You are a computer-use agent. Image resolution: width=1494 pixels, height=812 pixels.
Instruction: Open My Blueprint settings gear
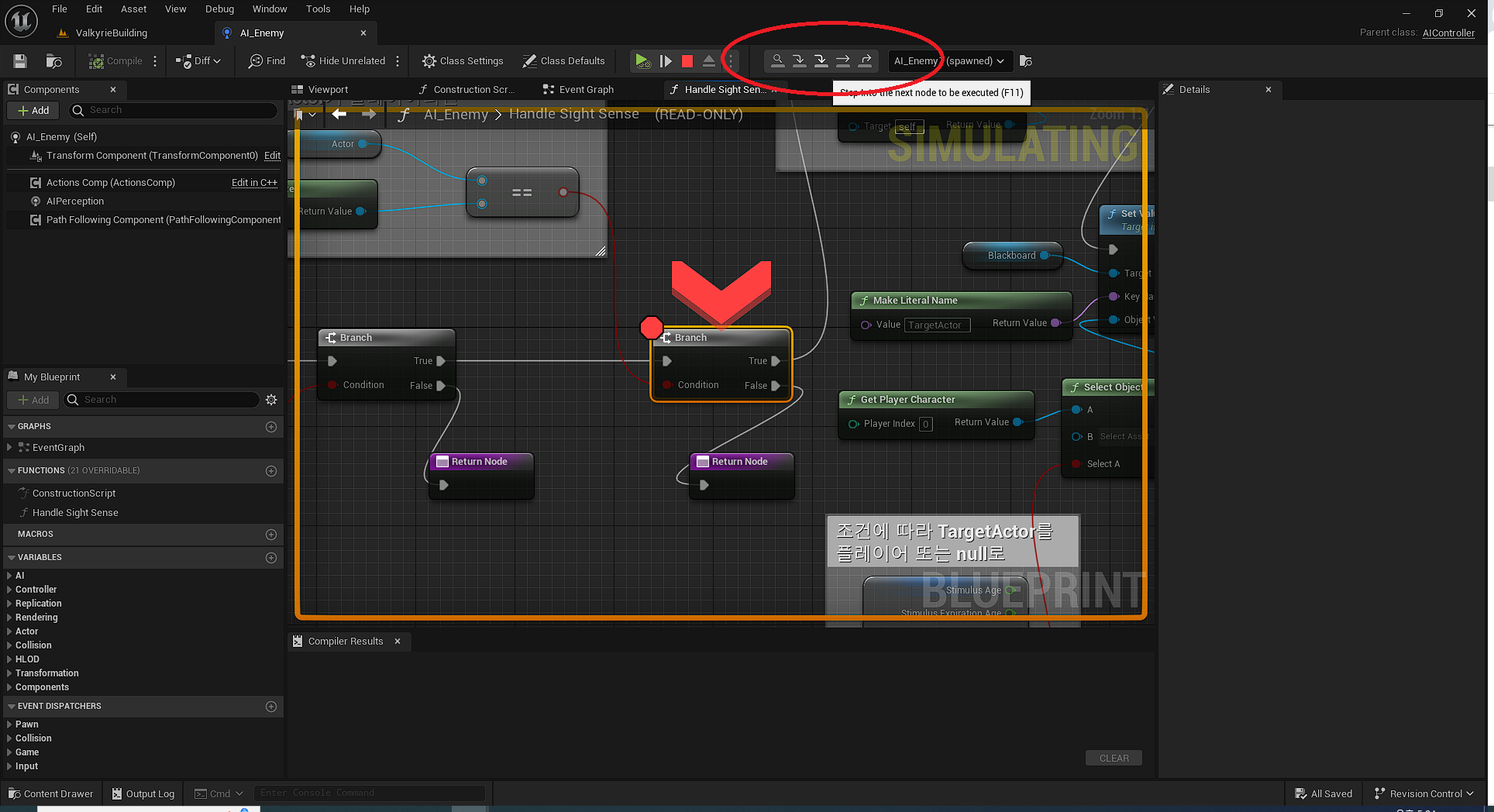271,400
